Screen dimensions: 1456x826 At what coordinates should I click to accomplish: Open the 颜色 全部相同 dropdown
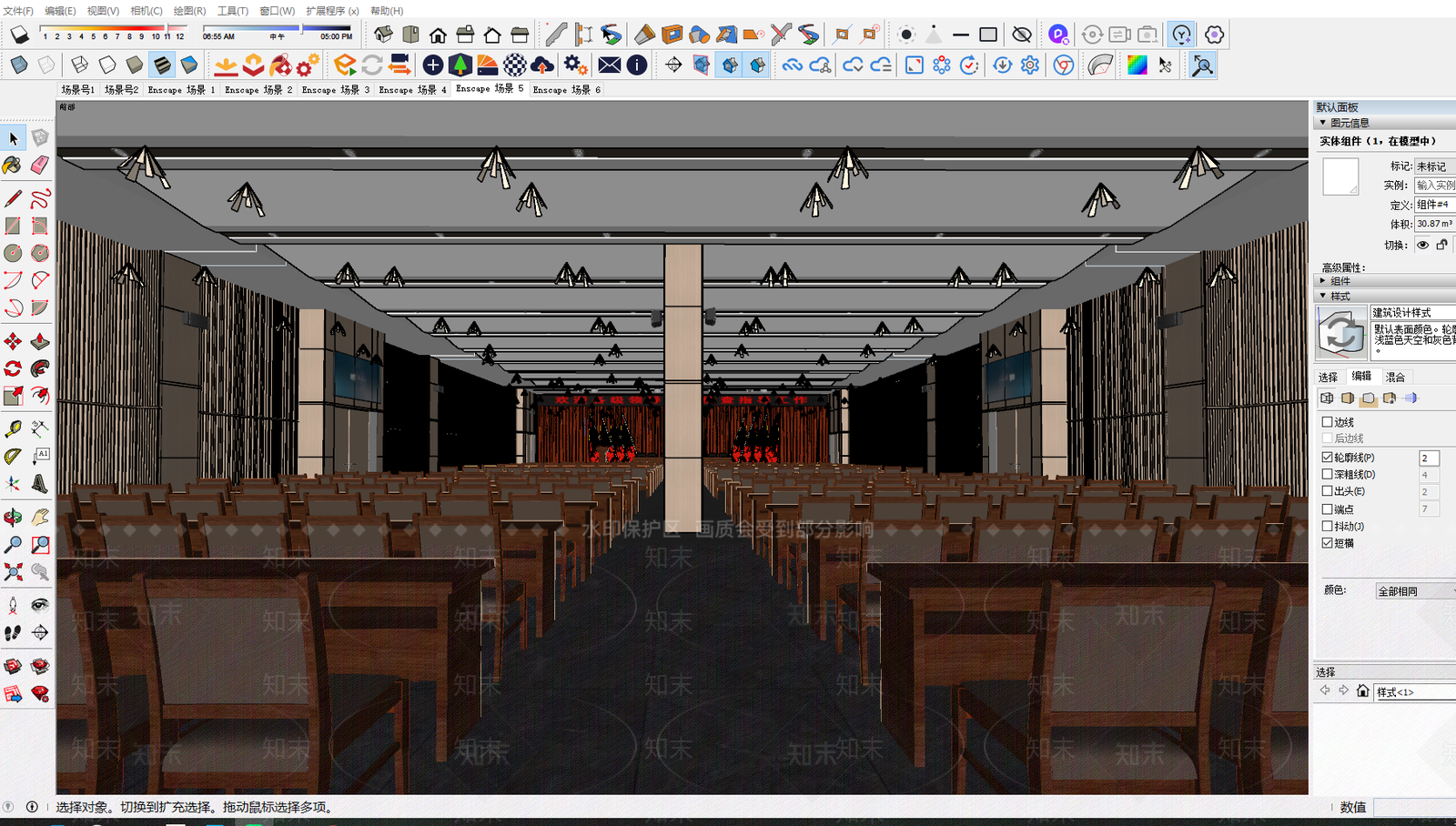1415,591
